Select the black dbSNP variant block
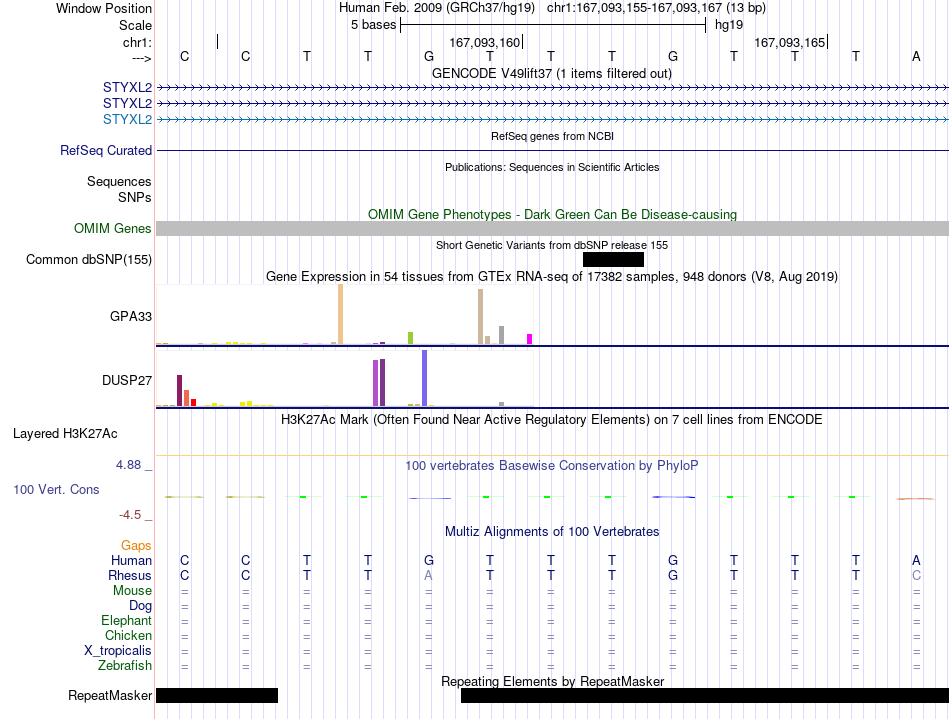The height and width of the screenshot is (719, 950). 613,259
